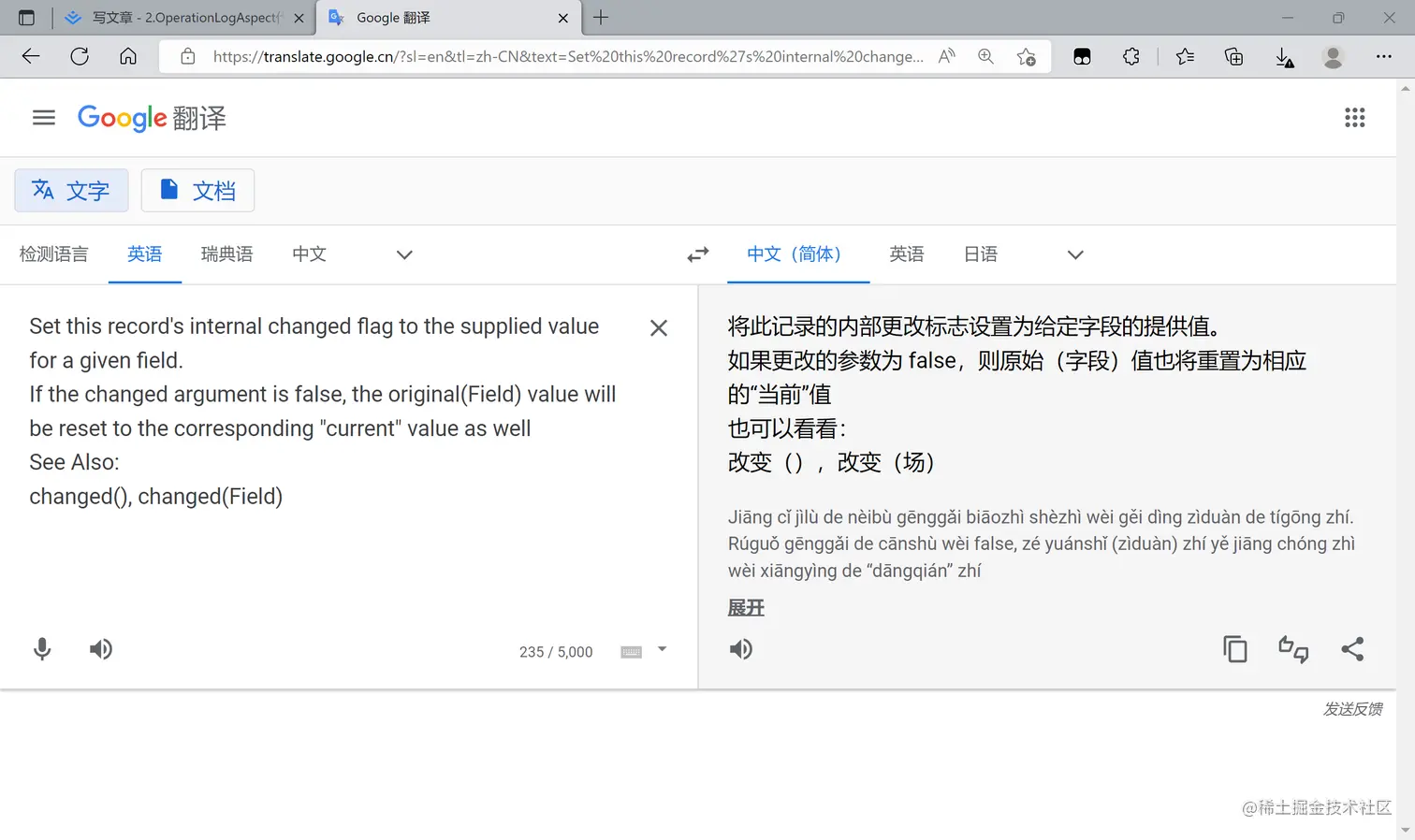1415x840 pixels.
Task: Choose 中文（简体）as target language
Action: pyautogui.click(x=798, y=254)
